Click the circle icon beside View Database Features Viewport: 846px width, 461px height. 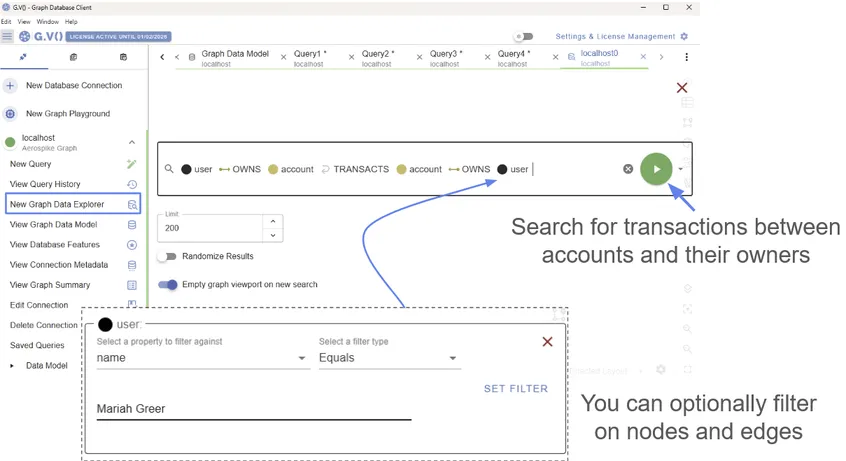click(x=132, y=245)
